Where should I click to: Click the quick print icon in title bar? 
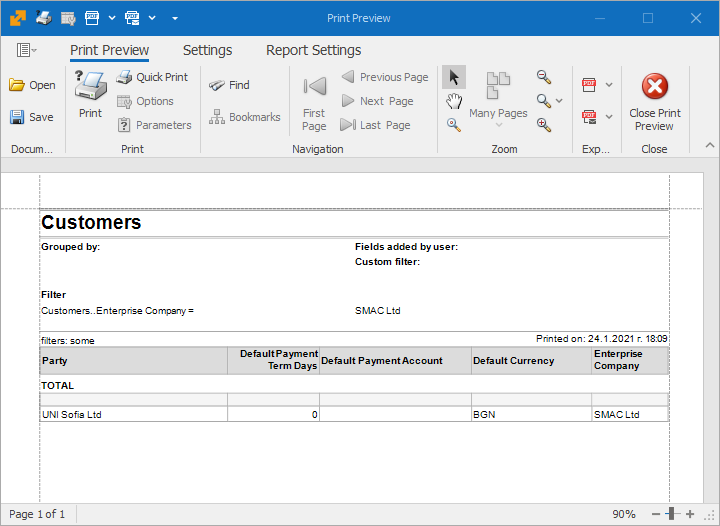[x=44, y=18]
